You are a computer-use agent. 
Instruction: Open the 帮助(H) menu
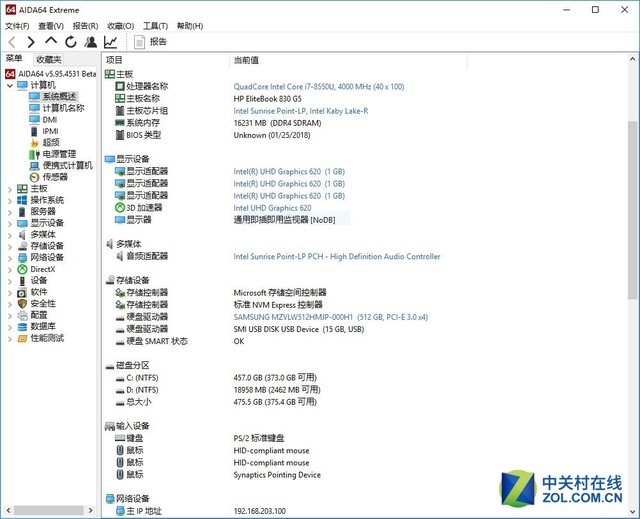coord(190,26)
